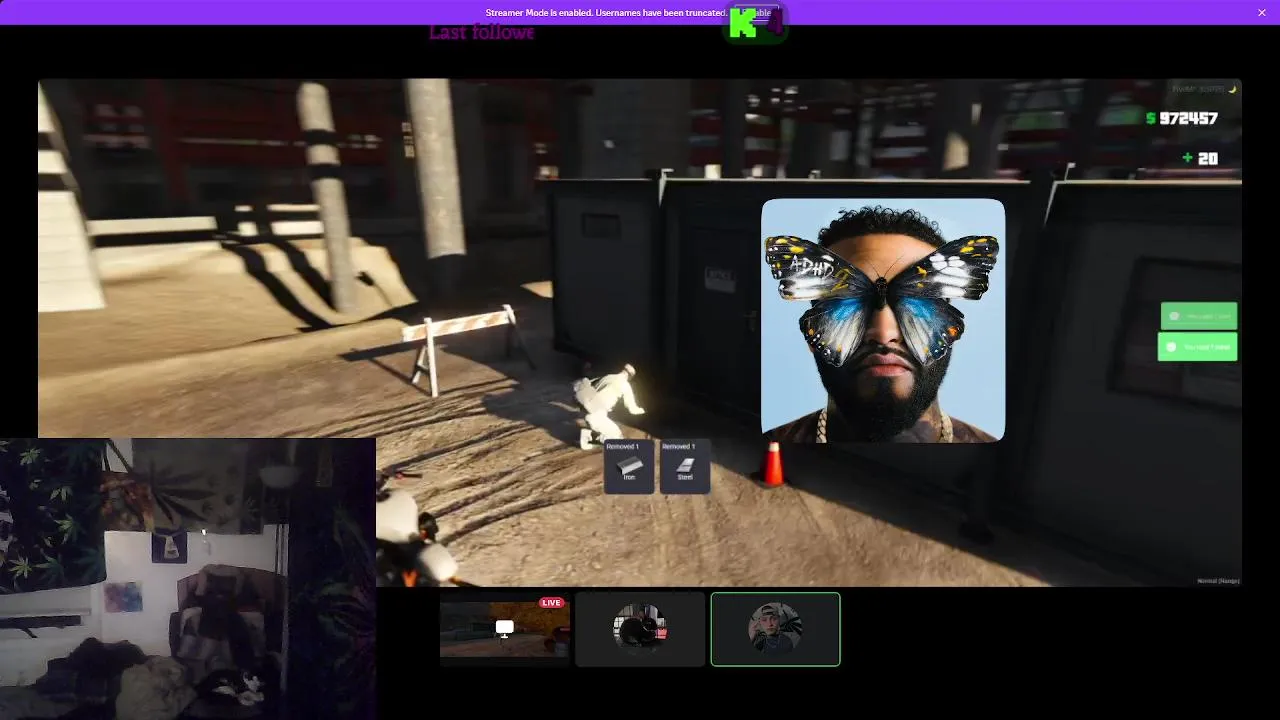The height and width of the screenshot is (720, 1280).
Task: Click the green +20 indicator
Action: click(1200, 158)
